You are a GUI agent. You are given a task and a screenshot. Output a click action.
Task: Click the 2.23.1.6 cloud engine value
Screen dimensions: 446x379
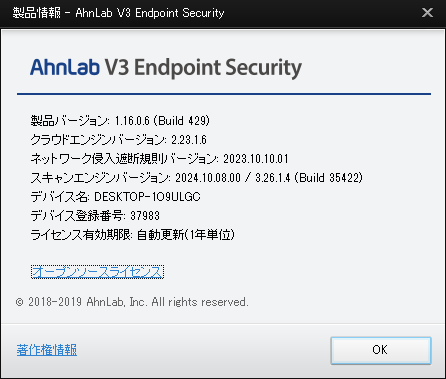pos(189,139)
